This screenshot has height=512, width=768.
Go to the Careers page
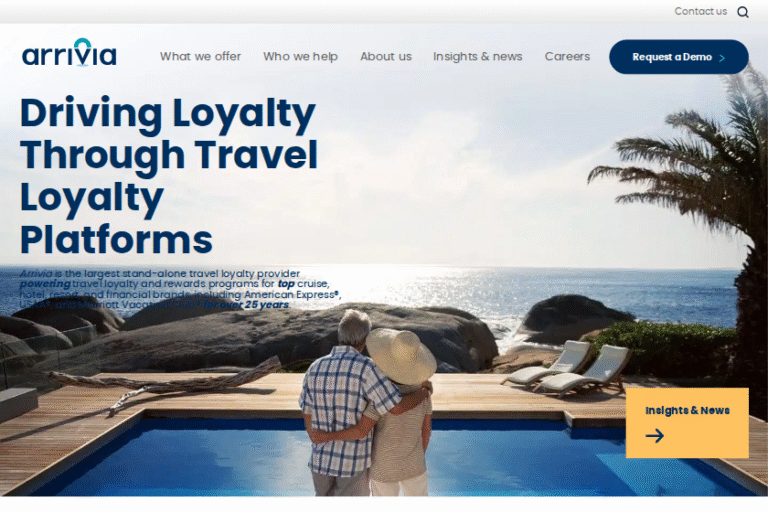(x=567, y=56)
